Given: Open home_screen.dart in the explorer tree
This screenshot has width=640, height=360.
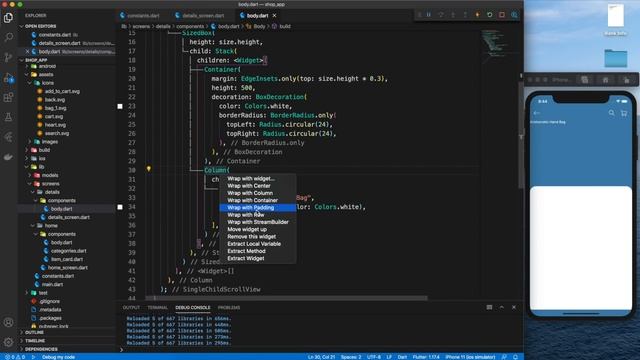Looking at the screenshot, I should point(67,268).
